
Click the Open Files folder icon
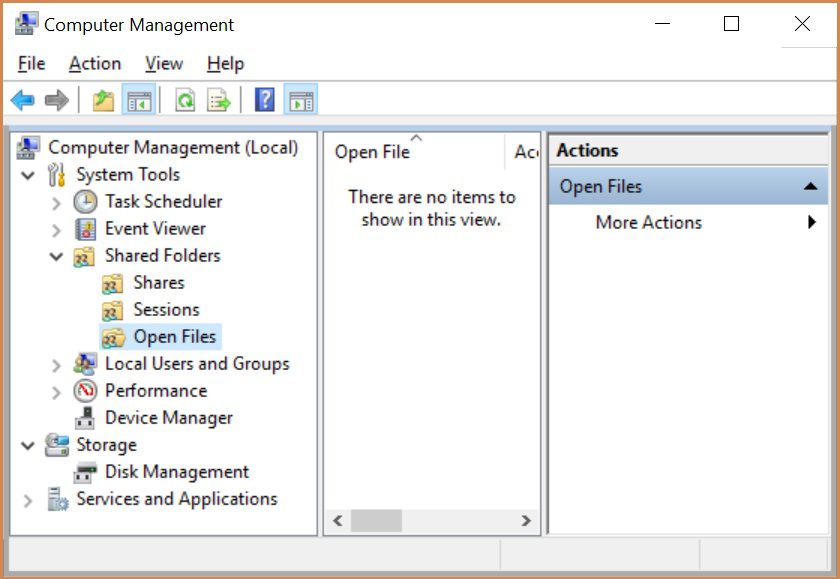[113, 338]
